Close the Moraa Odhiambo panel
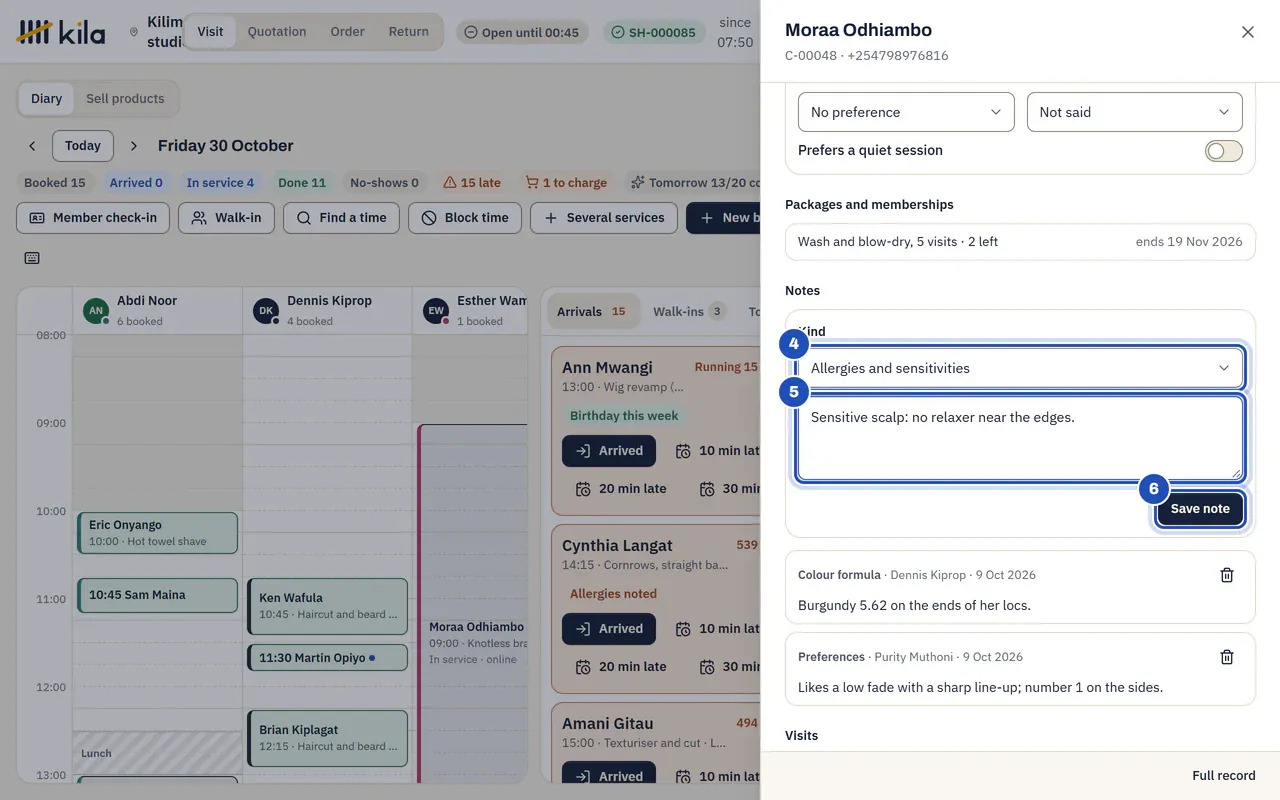 point(1248,32)
